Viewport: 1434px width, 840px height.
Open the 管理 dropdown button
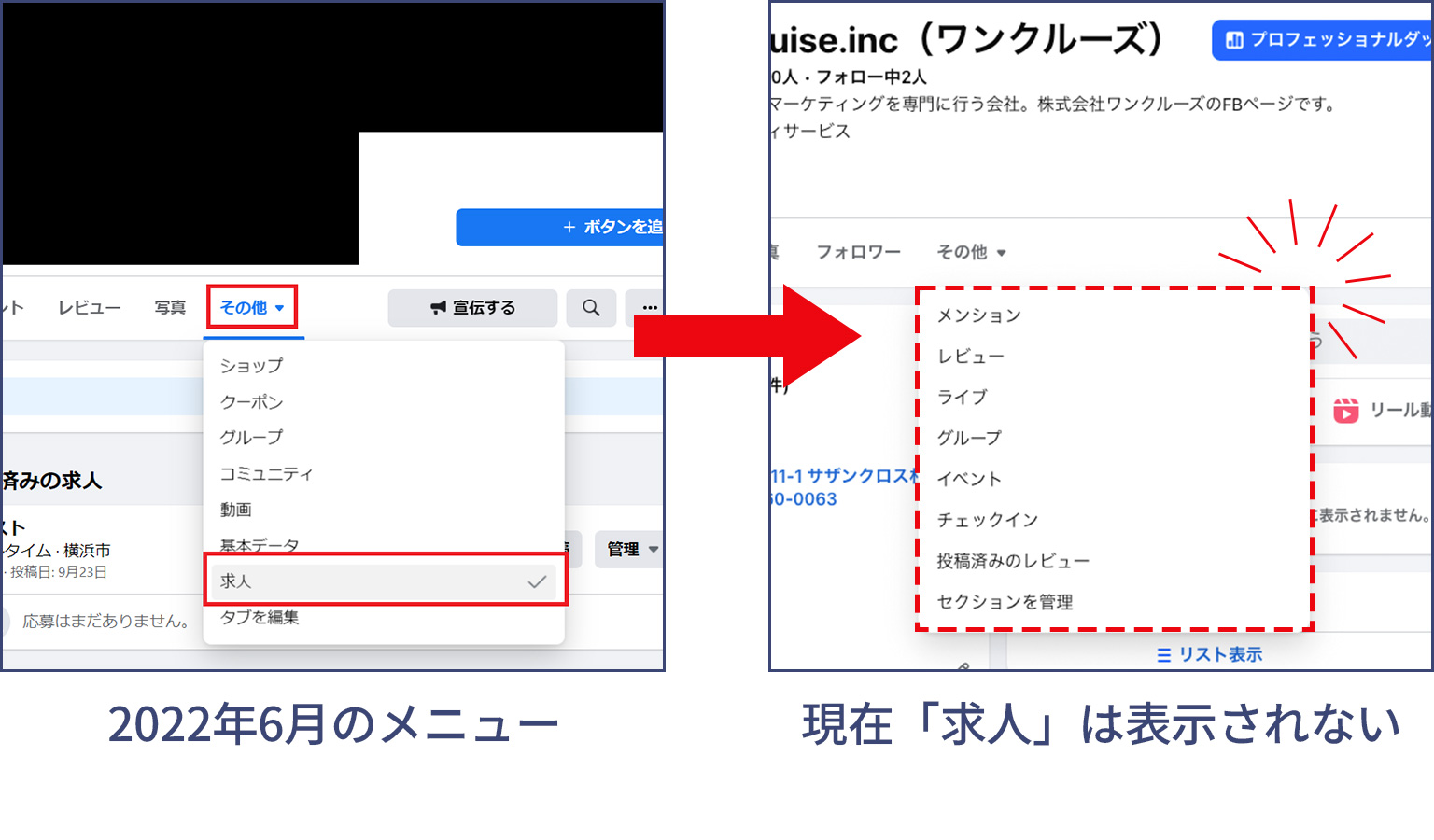[x=630, y=550]
